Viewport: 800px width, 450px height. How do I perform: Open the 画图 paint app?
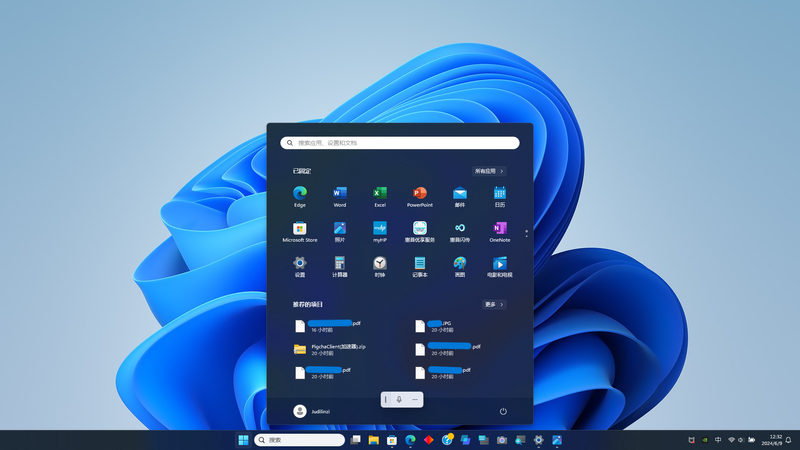[x=460, y=264]
